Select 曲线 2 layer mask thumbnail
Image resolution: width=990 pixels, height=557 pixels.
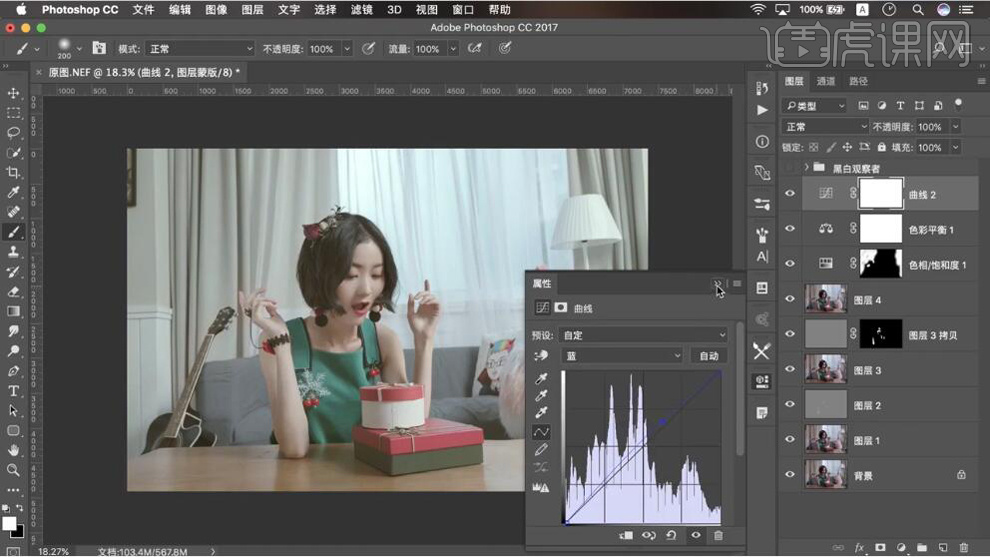tap(881, 194)
